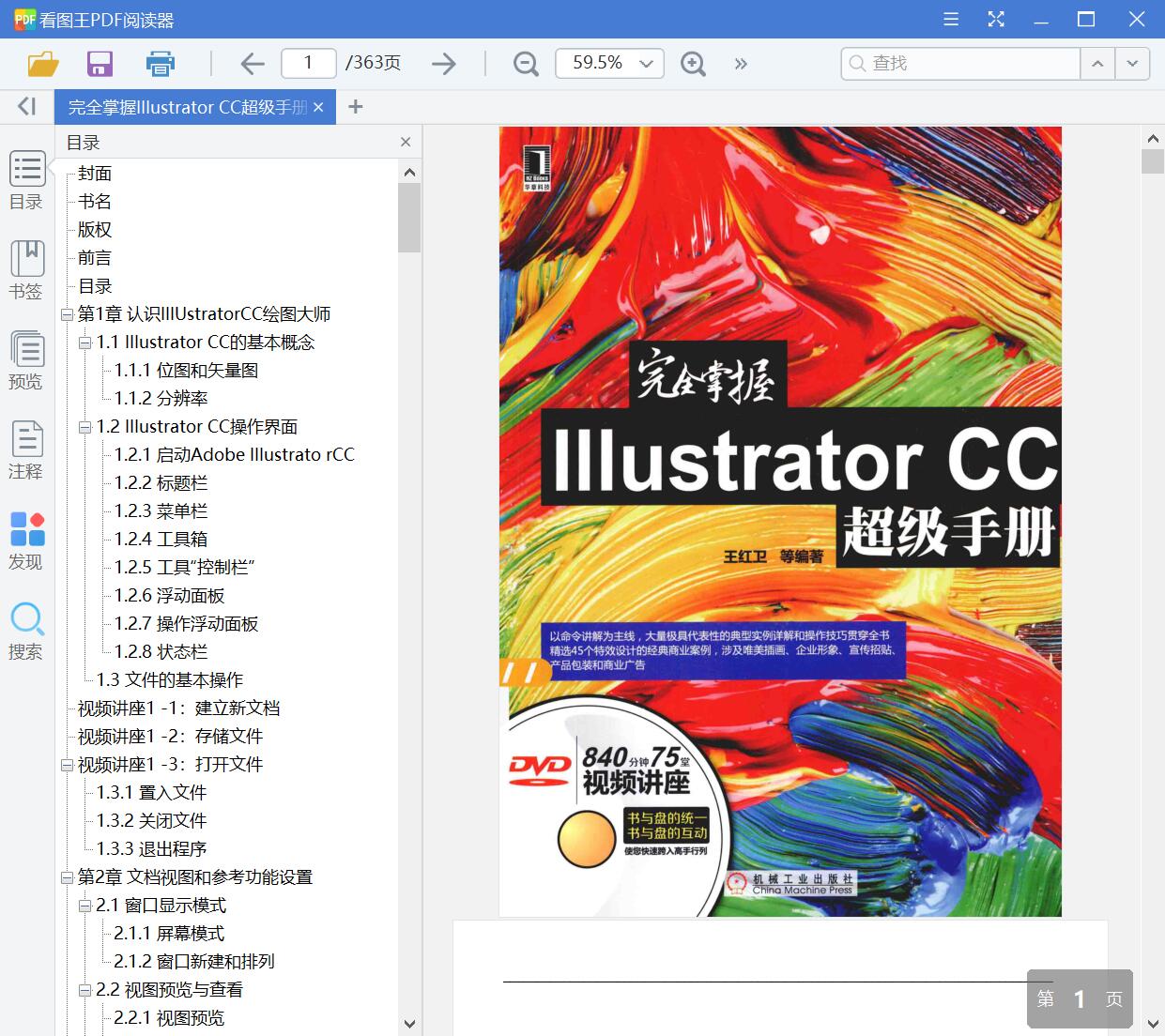Open the 发现 discover panel
The width and height of the screenshot is (1165, 1036).
click(x=26, y=541)
